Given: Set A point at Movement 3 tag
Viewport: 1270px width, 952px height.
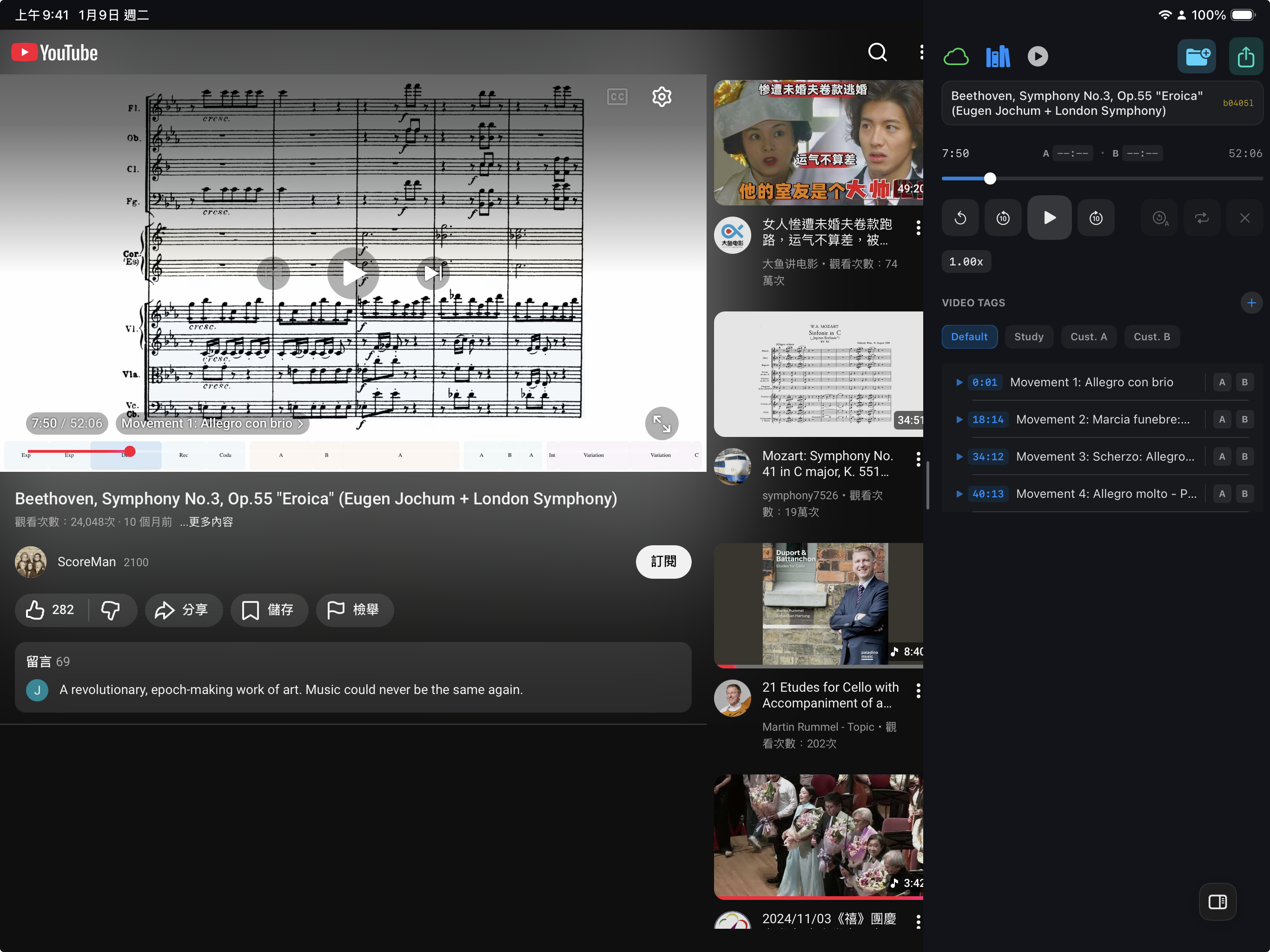Looking at the screenshot, I should point(1222,457).
